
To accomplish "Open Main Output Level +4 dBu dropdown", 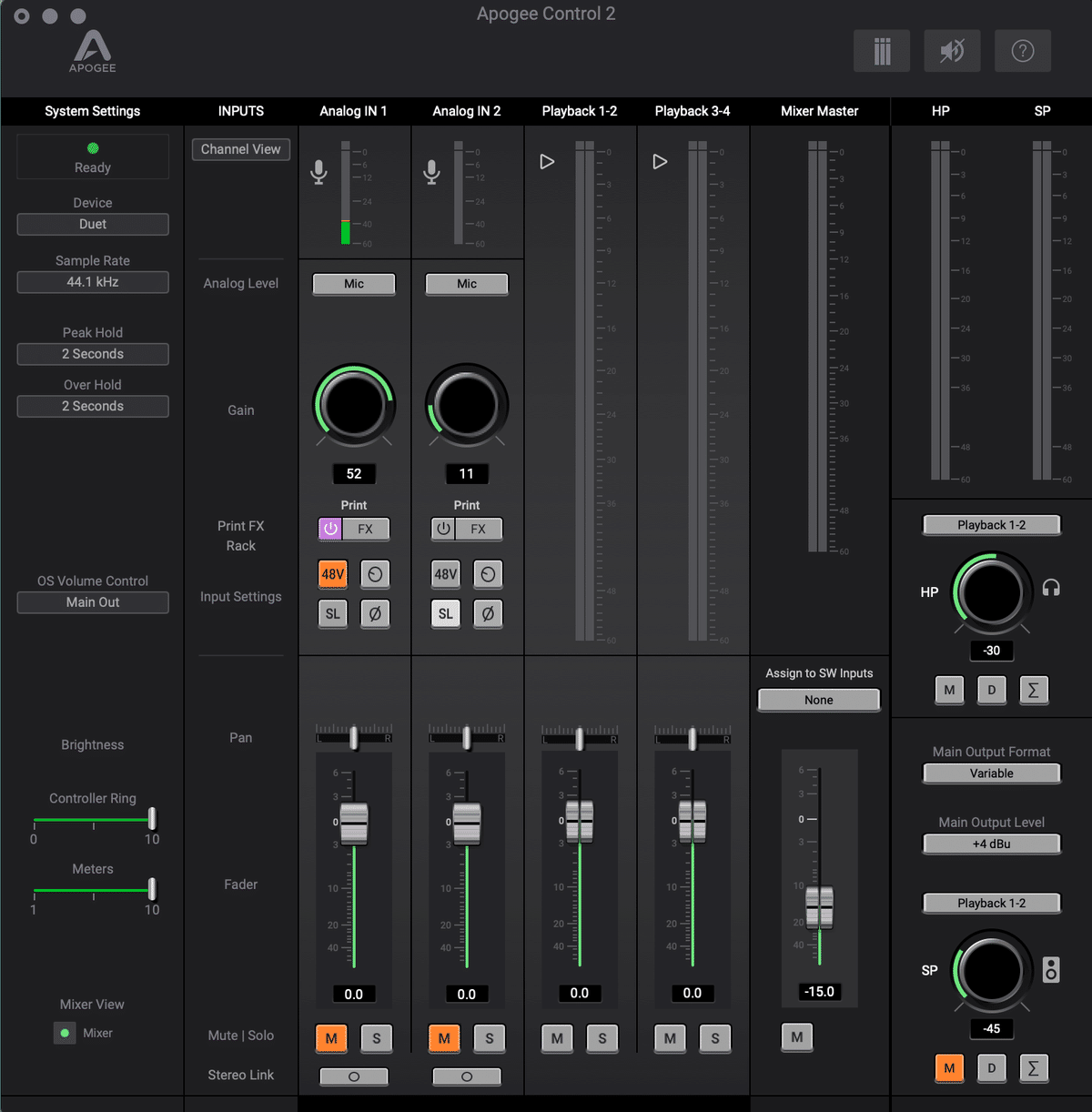I will (992, 844).
